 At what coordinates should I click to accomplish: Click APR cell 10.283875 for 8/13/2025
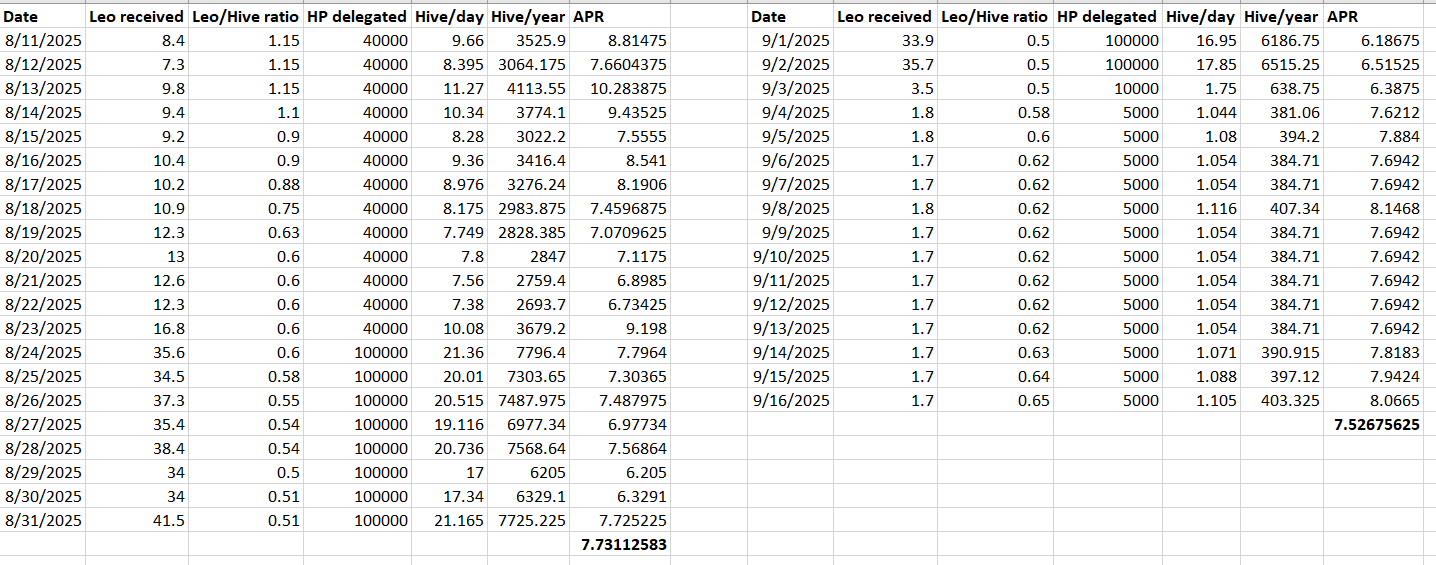point(620,89)
